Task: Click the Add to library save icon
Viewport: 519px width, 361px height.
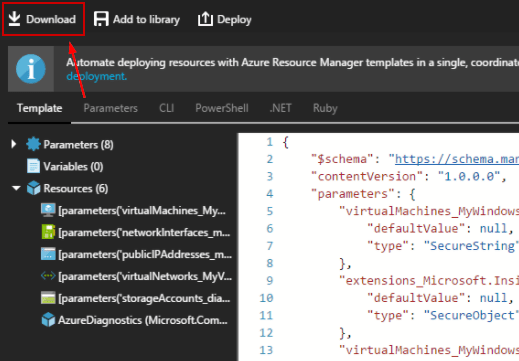Action: click(x=101, y=19)
